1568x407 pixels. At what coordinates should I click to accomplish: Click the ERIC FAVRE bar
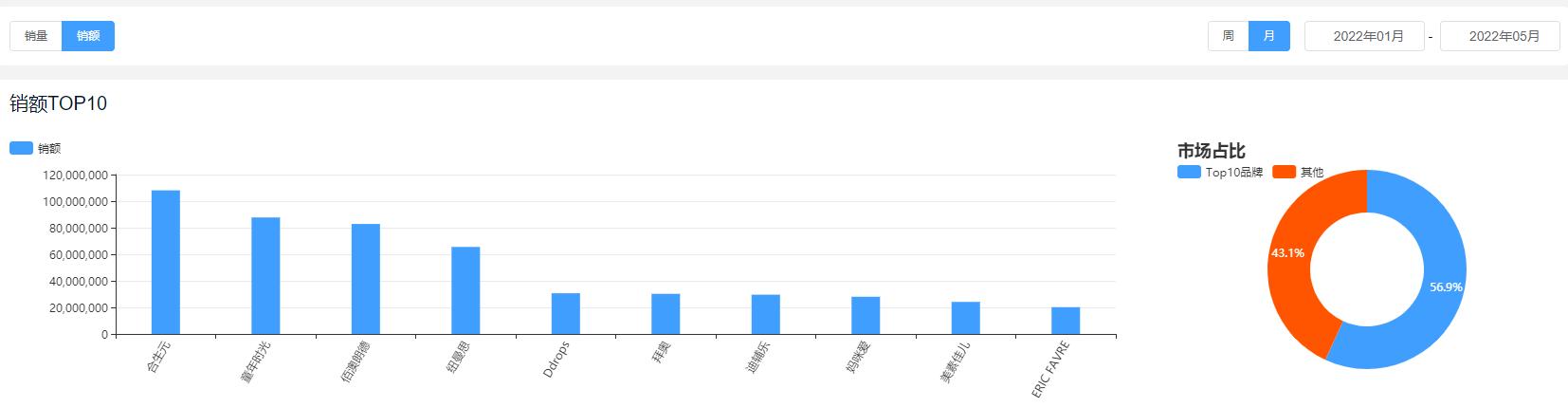(1066, 321)
